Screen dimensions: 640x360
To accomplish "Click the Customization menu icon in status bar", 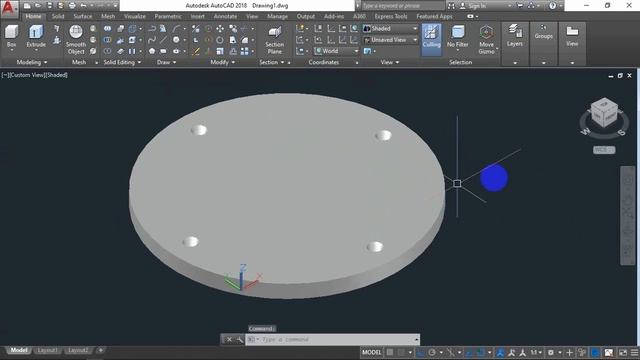I will tap(635, 352).
